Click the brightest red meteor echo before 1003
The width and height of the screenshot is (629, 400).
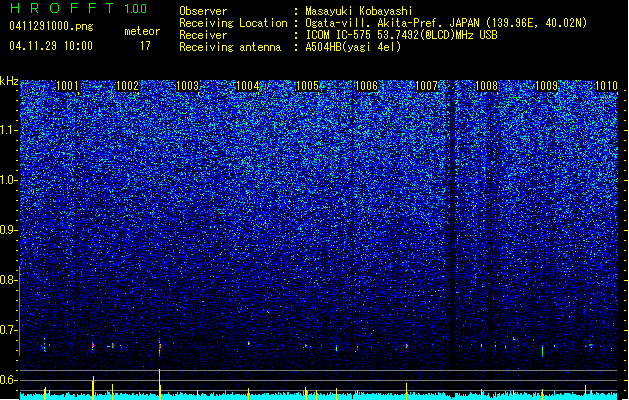point(160,346)
